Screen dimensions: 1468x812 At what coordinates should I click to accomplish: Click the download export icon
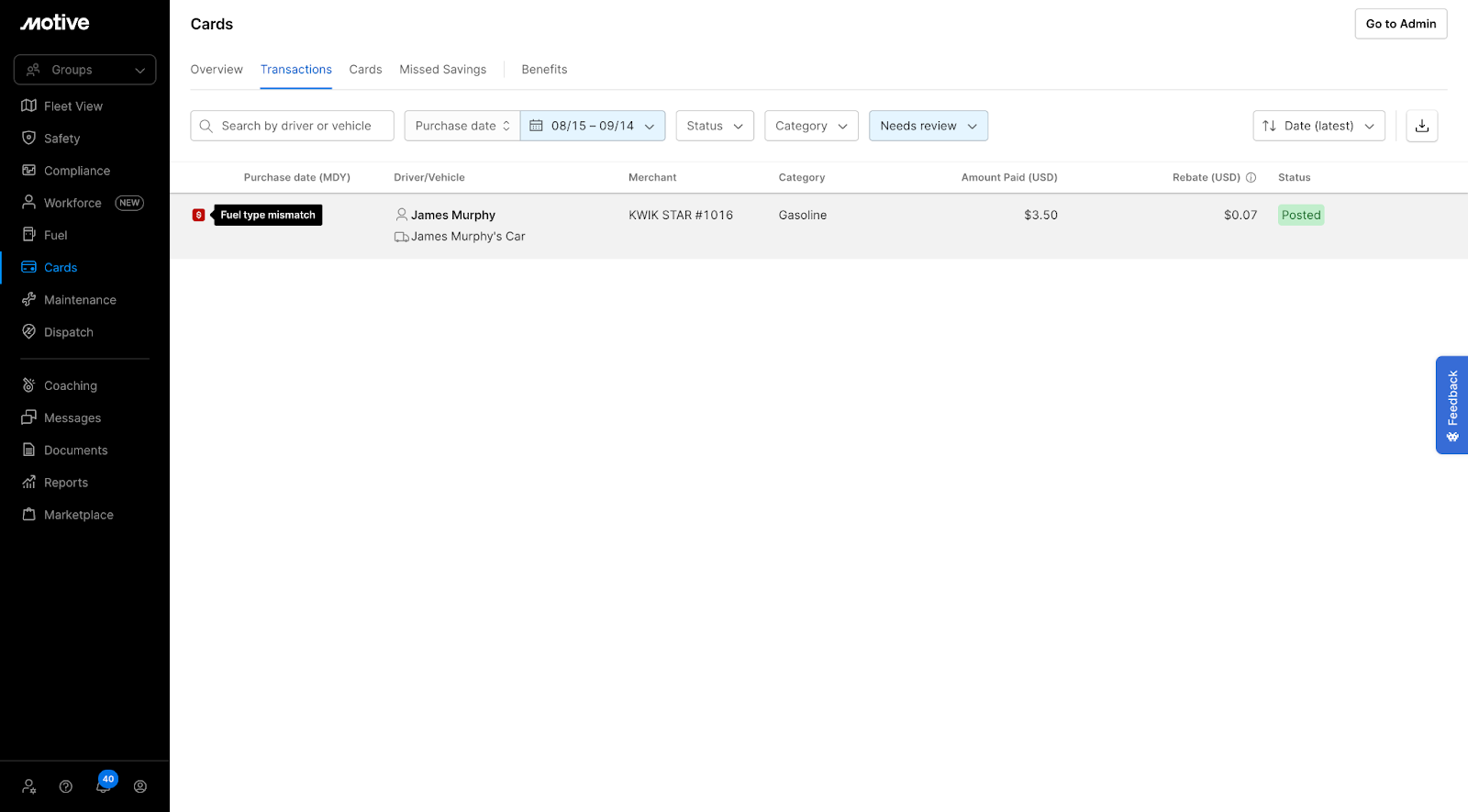[x=1421, y=126]
